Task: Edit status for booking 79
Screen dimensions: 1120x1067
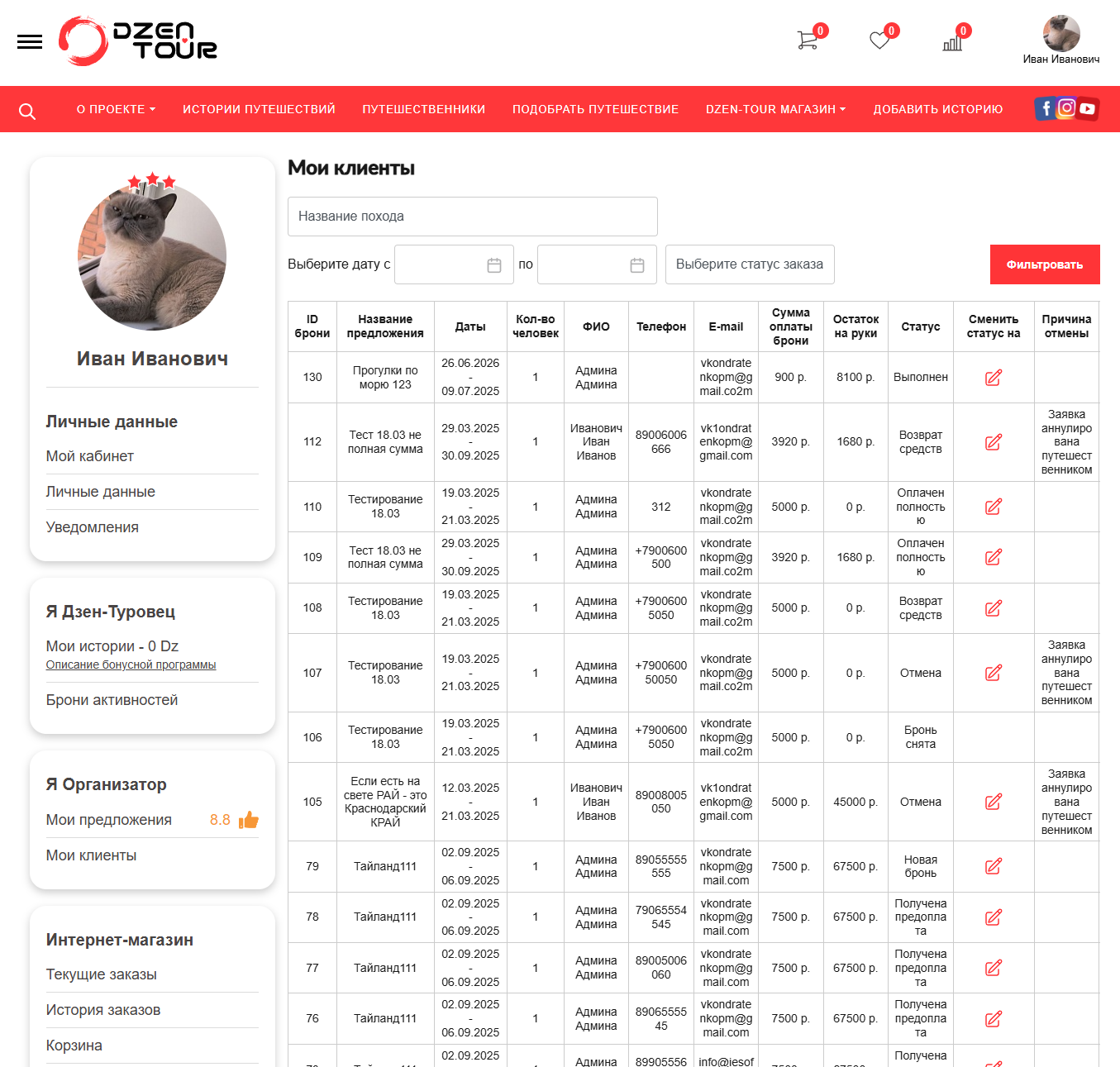Action: 994,866
